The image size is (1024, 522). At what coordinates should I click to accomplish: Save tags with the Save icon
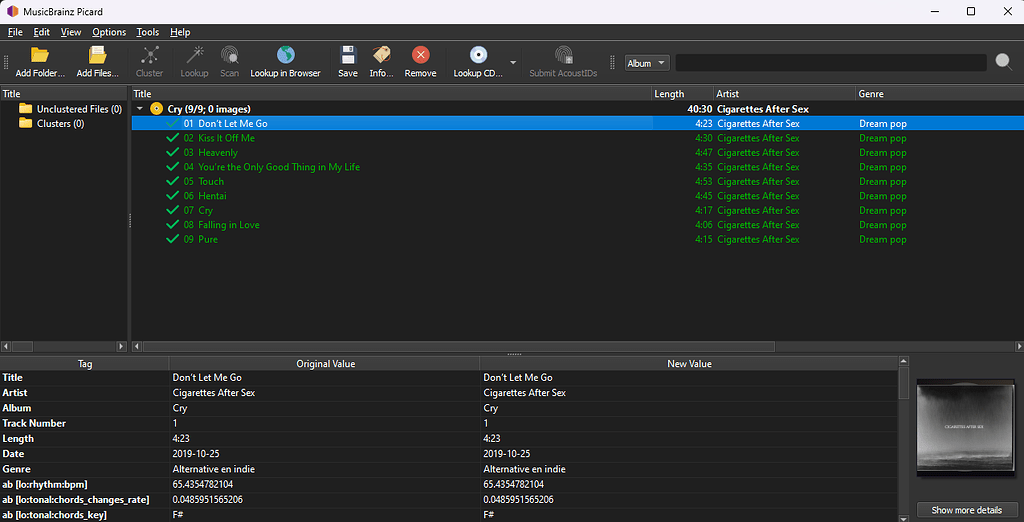[348, 55]
